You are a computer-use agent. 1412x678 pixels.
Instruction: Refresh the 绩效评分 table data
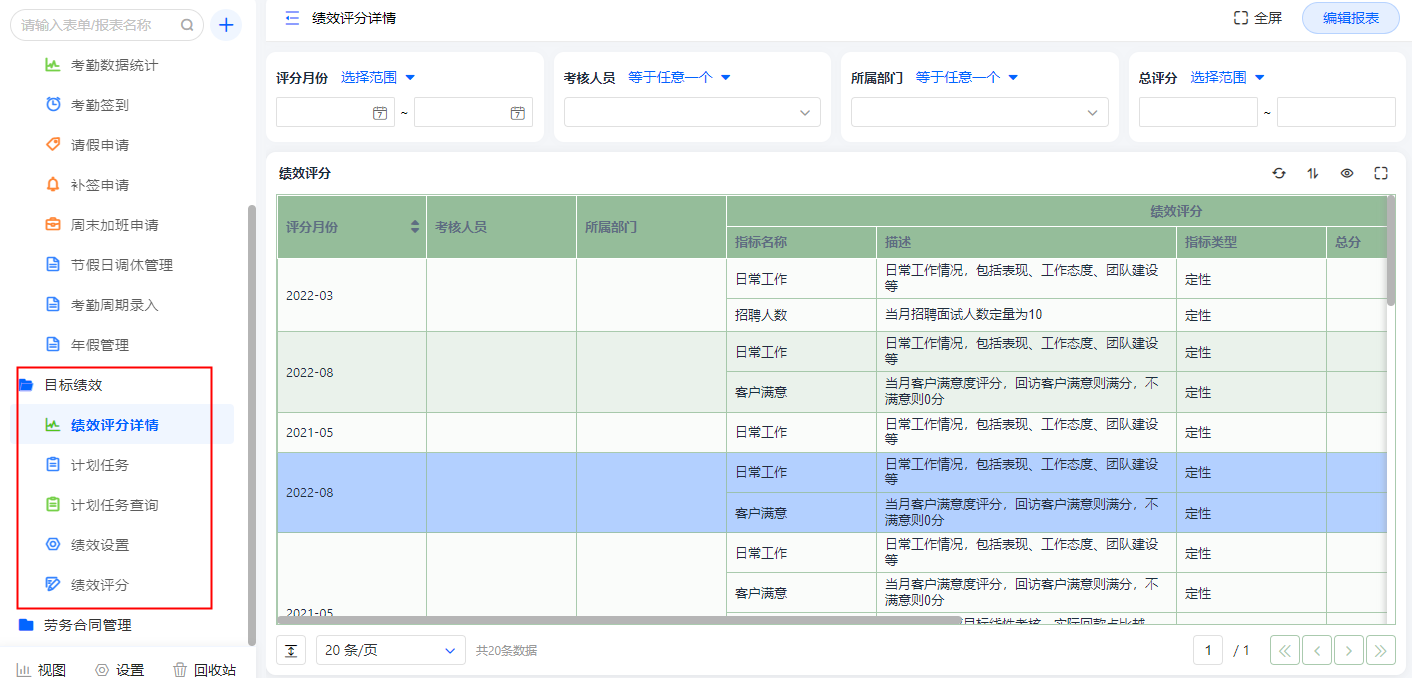point(1279,172)
